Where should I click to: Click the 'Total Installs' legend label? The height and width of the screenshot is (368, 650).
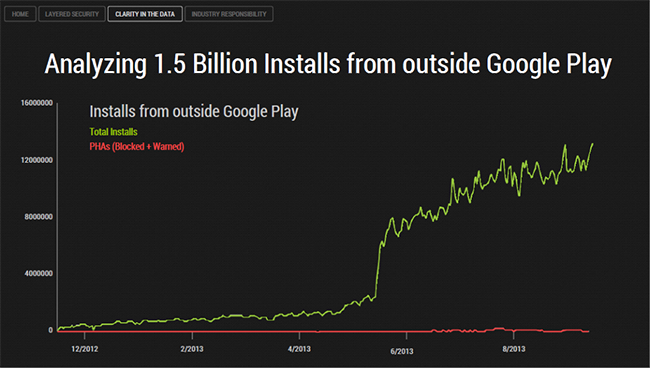114,132
